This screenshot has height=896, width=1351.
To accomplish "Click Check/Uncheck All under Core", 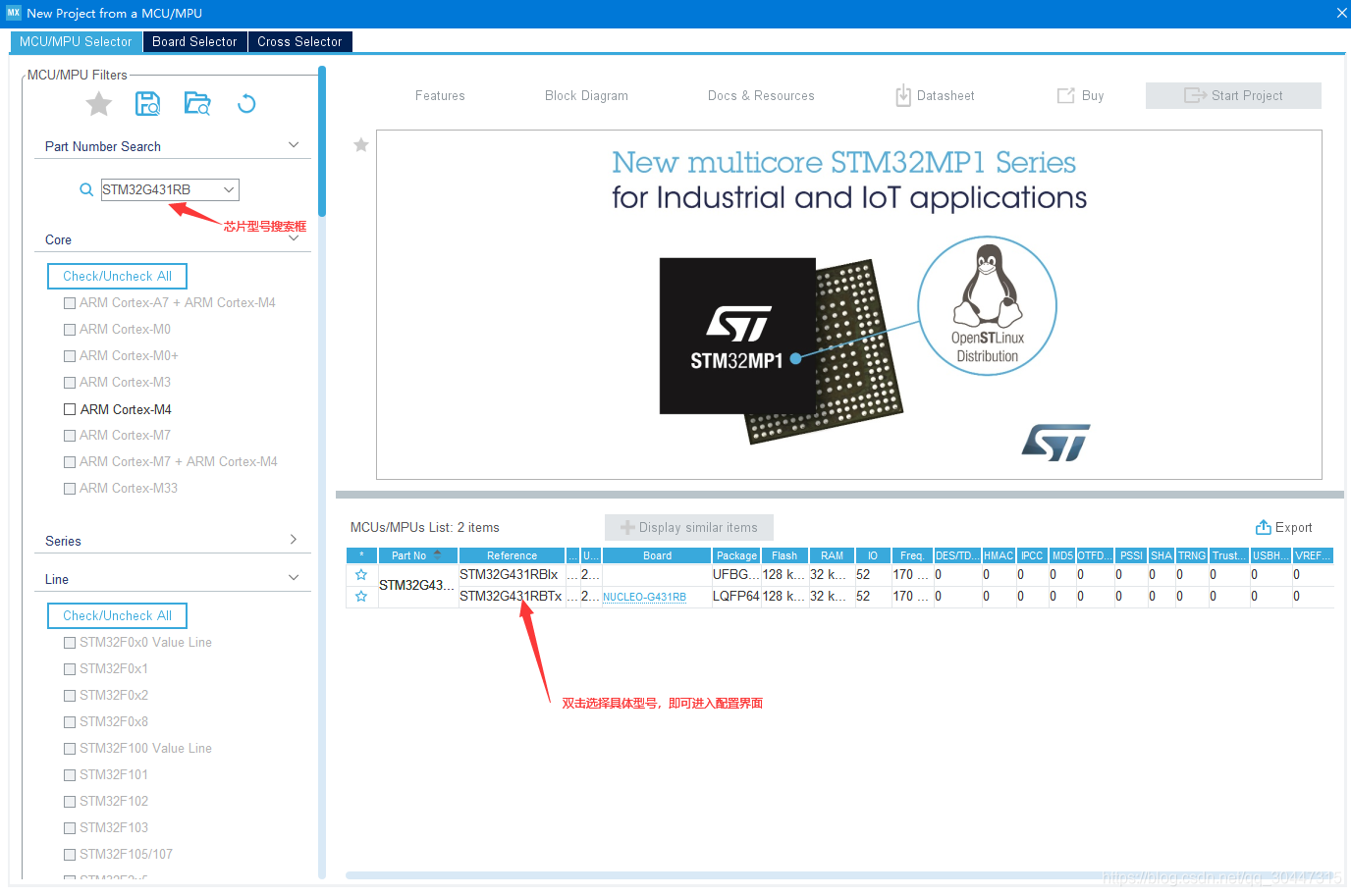I will (117, 276).
